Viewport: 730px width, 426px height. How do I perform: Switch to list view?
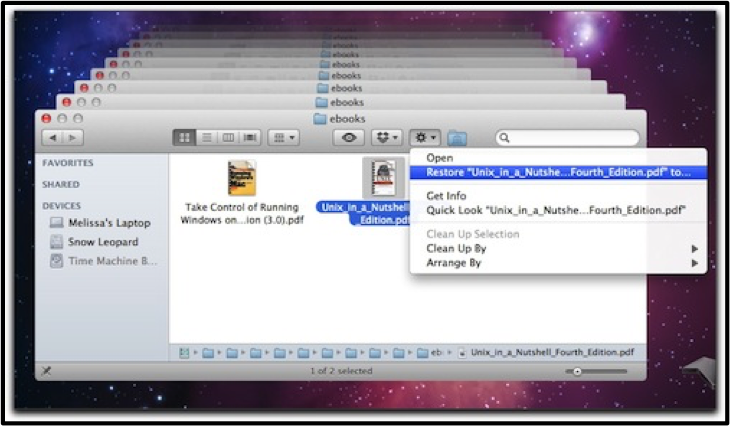(207, 138)
